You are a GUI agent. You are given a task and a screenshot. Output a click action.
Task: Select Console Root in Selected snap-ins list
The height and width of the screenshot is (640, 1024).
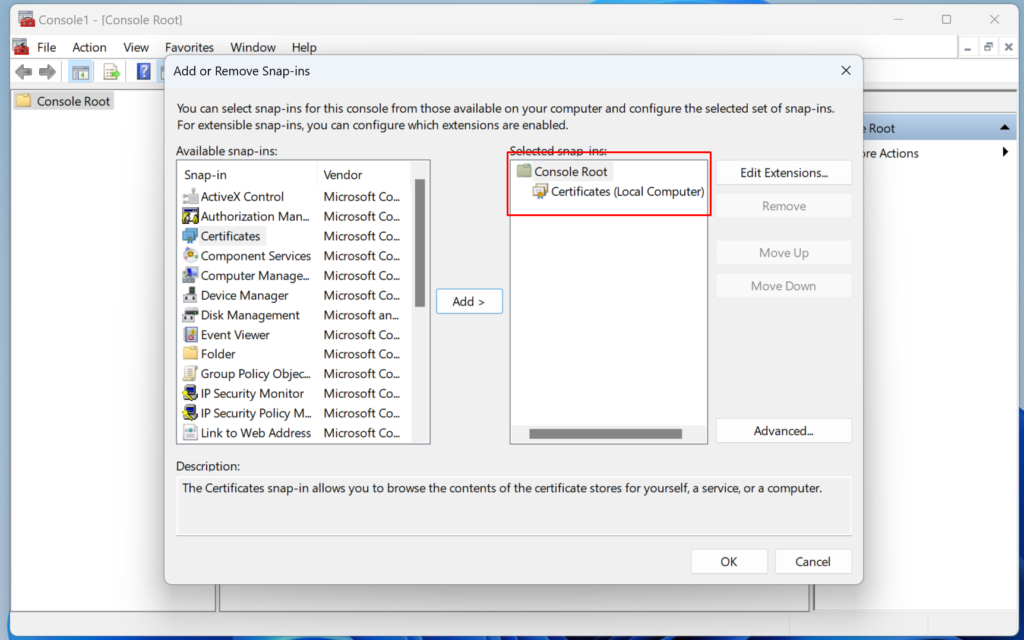[571, 171]
